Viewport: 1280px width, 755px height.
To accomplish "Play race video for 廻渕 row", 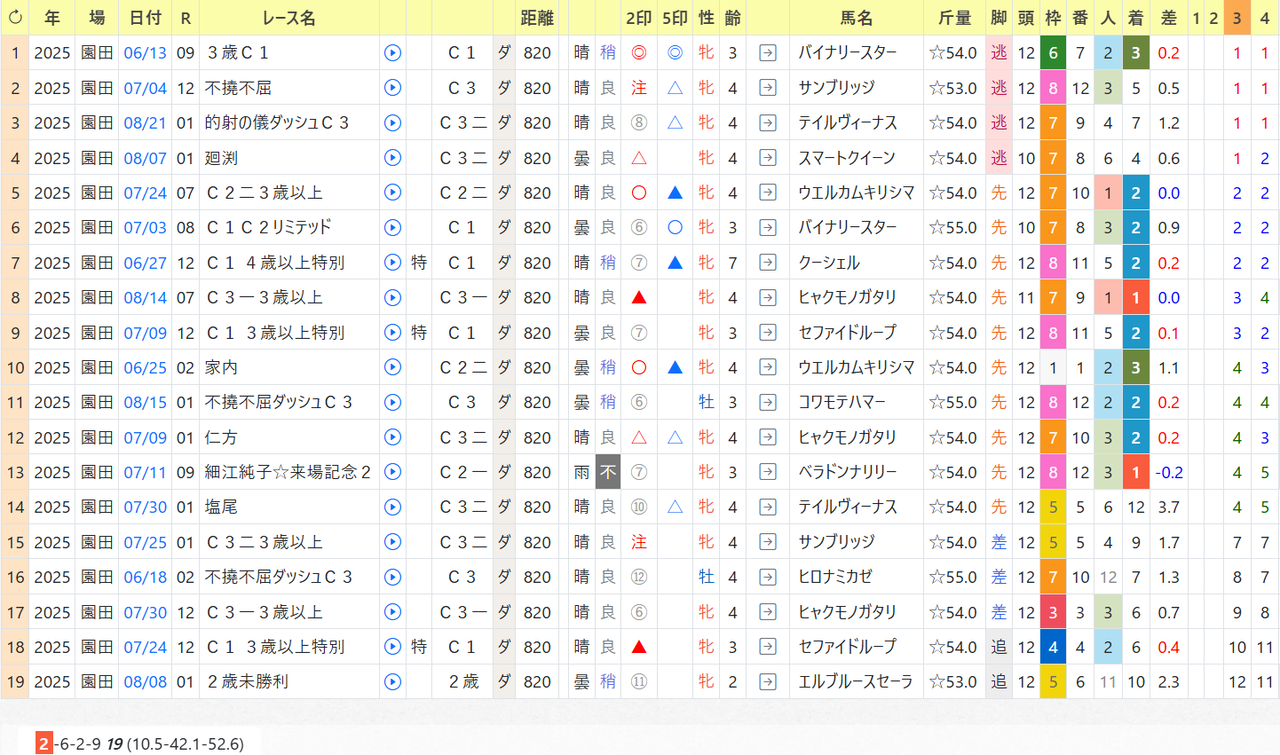I will pos(393,158).
